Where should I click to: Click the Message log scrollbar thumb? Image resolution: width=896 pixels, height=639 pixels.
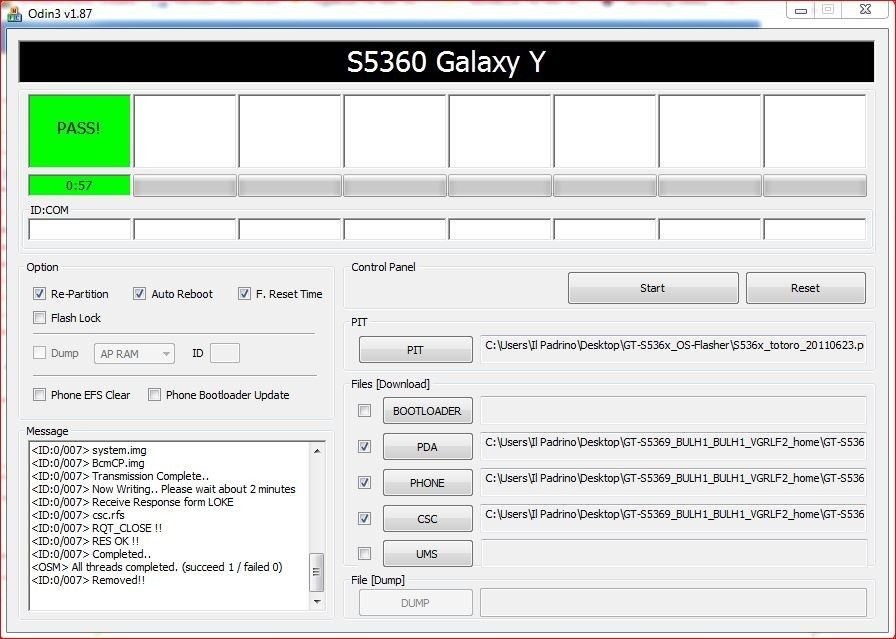[317, 572]
